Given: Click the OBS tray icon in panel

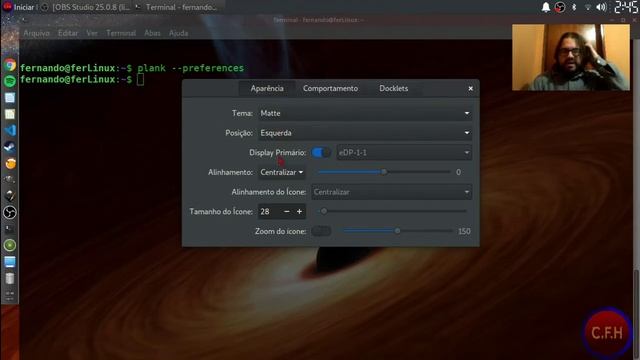Looking at the screenshot, I should [560, 7].
